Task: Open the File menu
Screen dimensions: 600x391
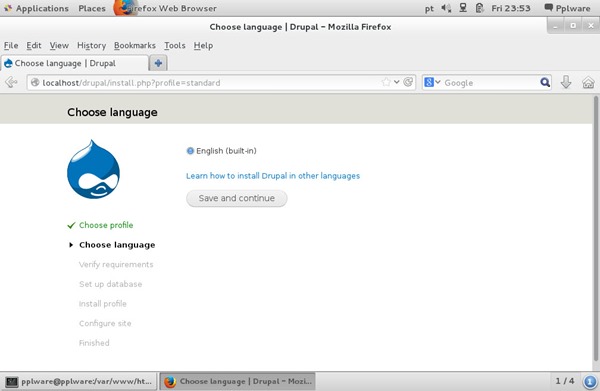Action: (11, 46)
